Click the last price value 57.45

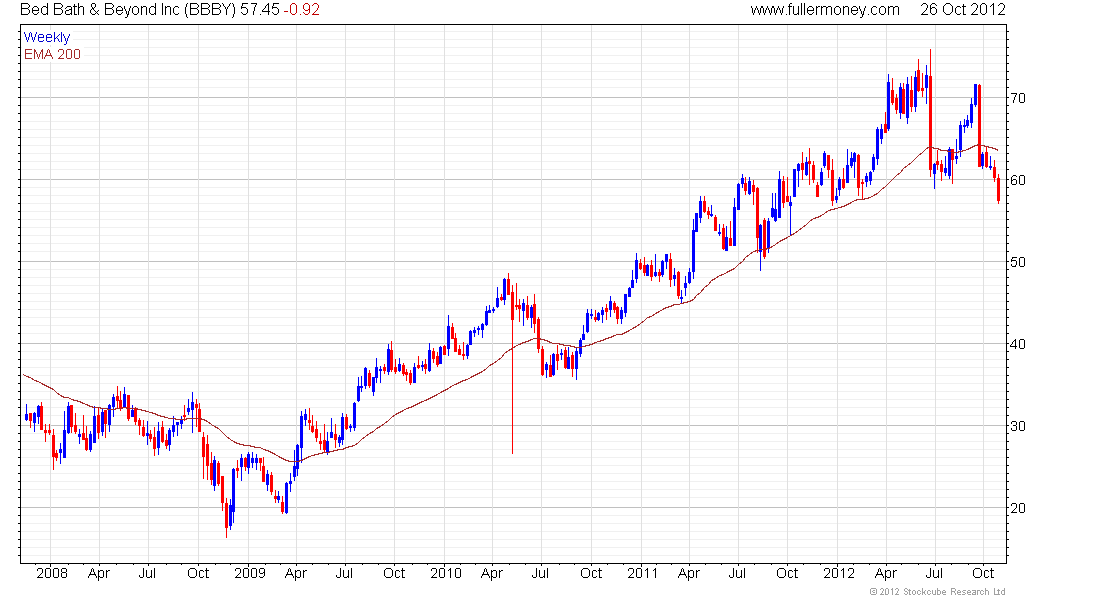(260, 10)
